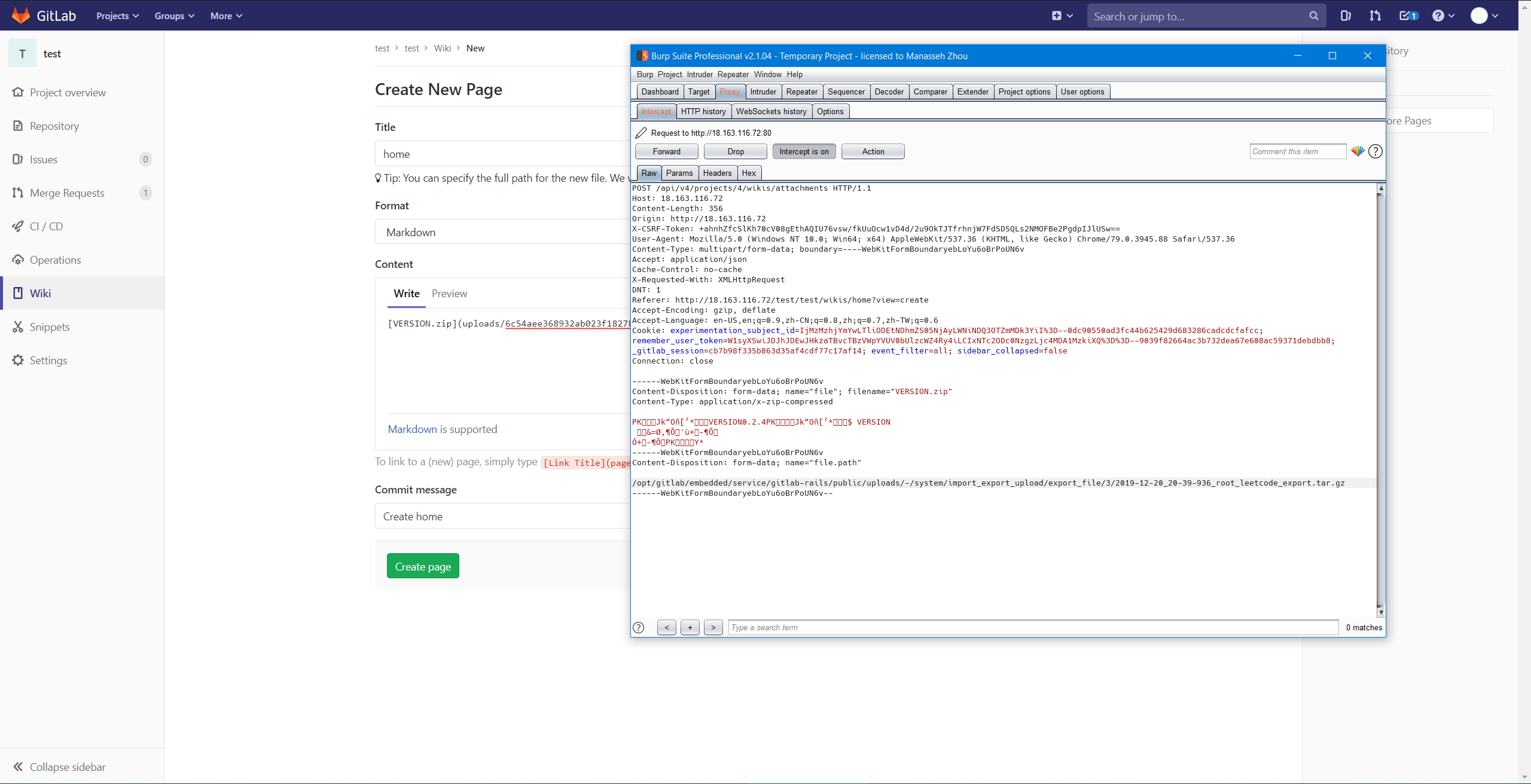
Task: Switch editor to Preview mode
Action: [449, 293]
